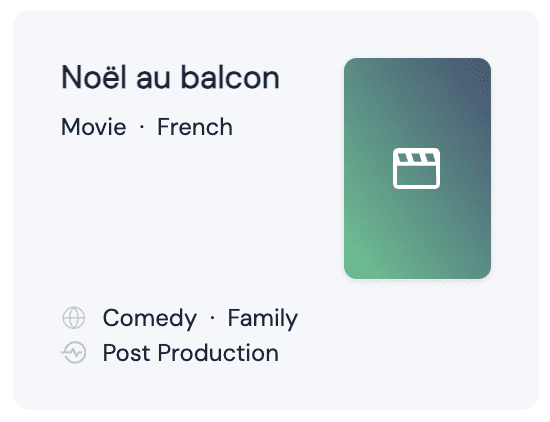Image resolution: width=550 pixels, height=422 pixels.
Task: Click the word Post in the status line
Action: [x=126, y=353]
